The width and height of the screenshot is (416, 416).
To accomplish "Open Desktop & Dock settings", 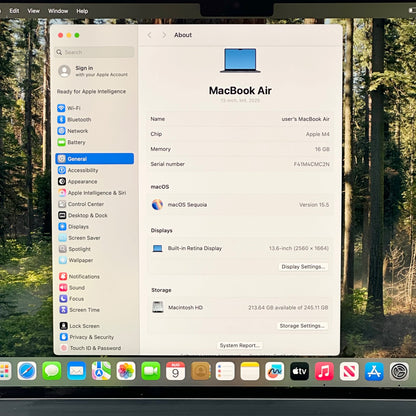I will (x=83, y=215).
